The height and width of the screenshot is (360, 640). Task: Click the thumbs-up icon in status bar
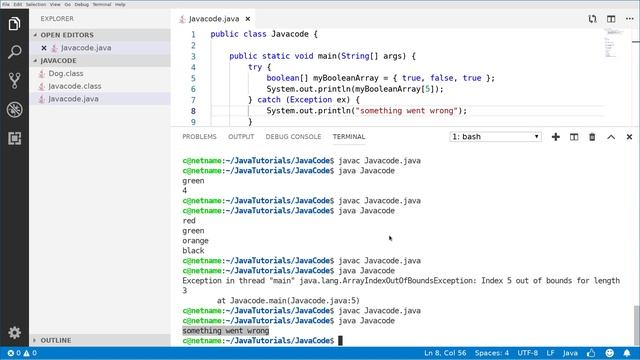(591, 353)
